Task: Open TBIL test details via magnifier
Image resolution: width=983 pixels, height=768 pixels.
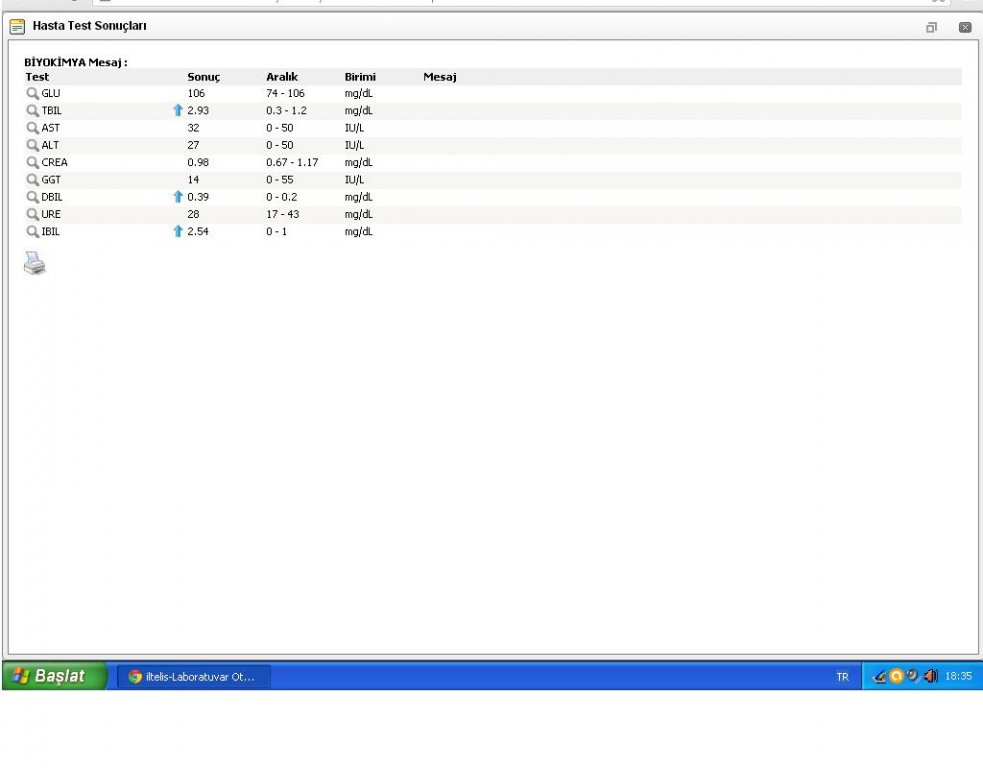Action: pyautogui.click(x=33, y=111)
